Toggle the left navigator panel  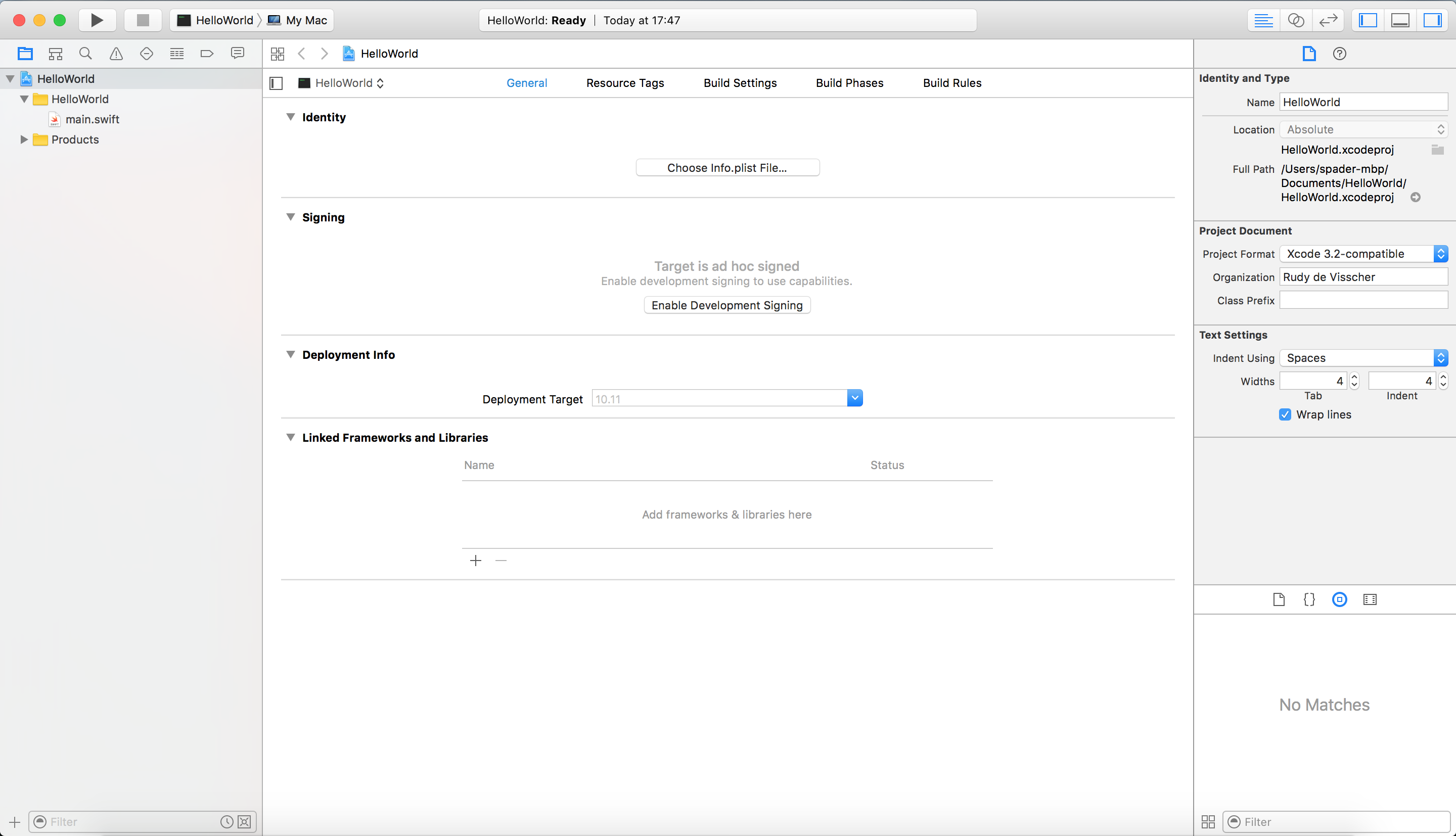(1368, 20)
